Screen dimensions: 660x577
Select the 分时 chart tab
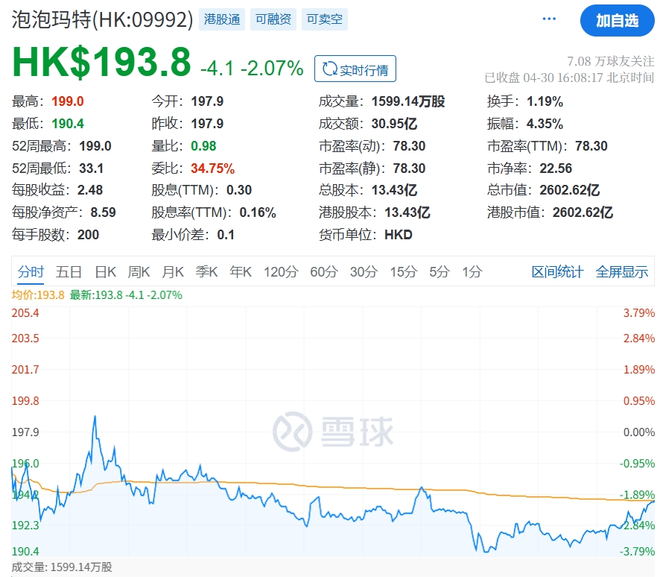[31, 271]
